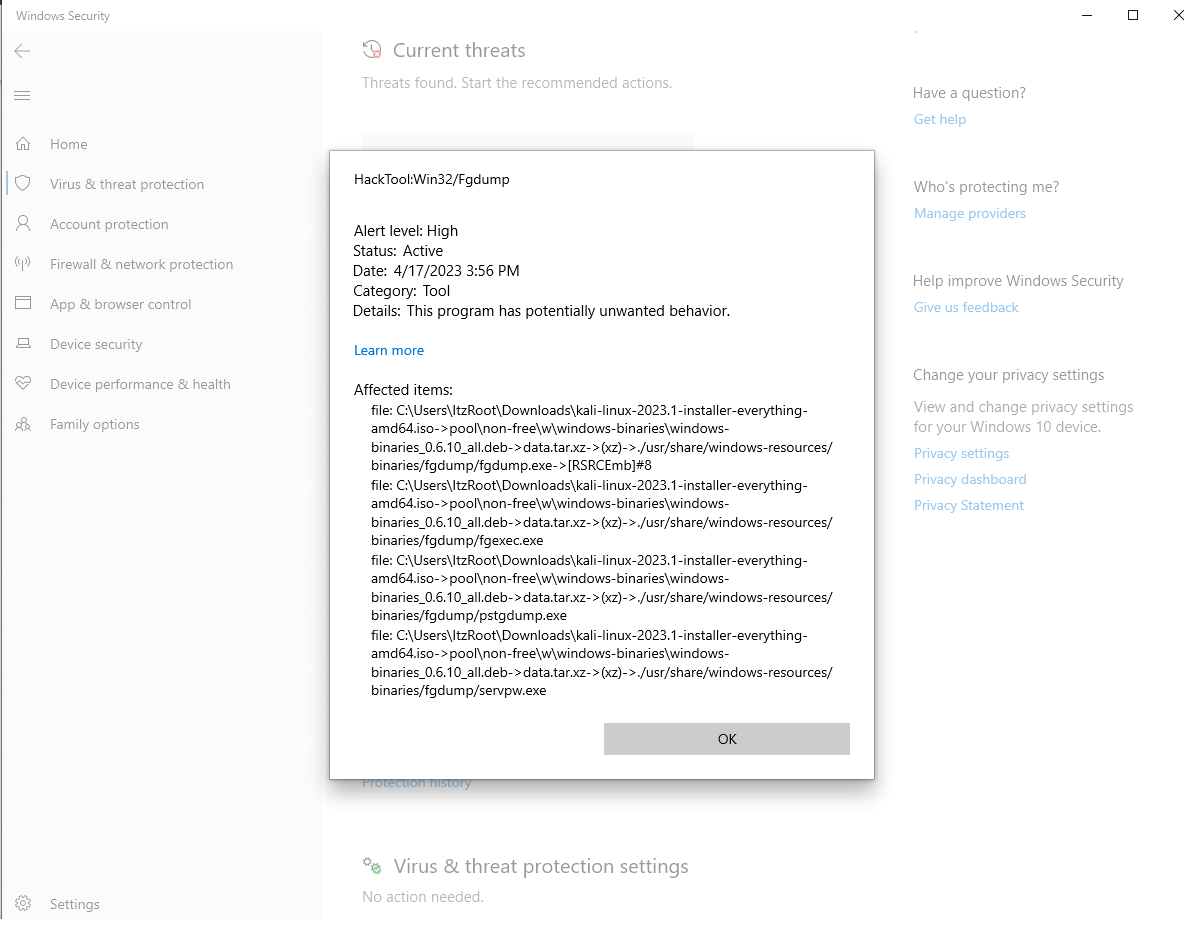Open the Get help link

(x=940, y=119)
